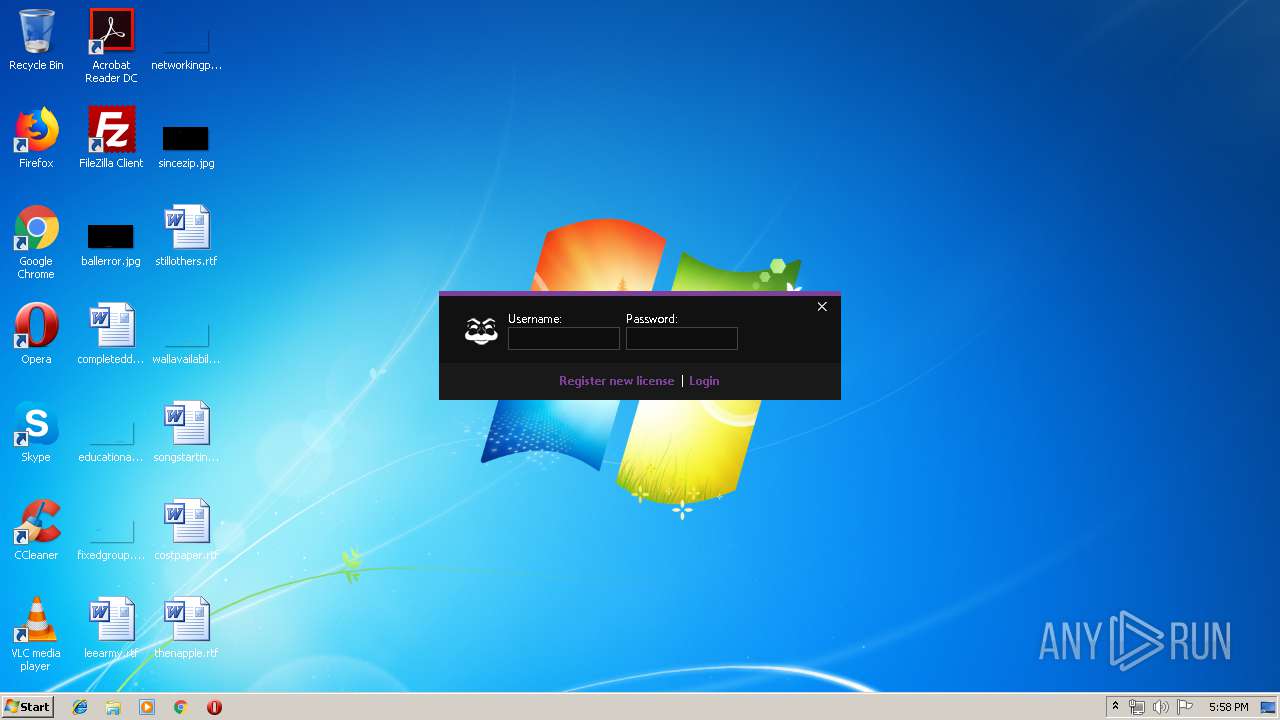1280x720 pixels.
Task: Open Opera from the taskbar
Action: [214, 707]
